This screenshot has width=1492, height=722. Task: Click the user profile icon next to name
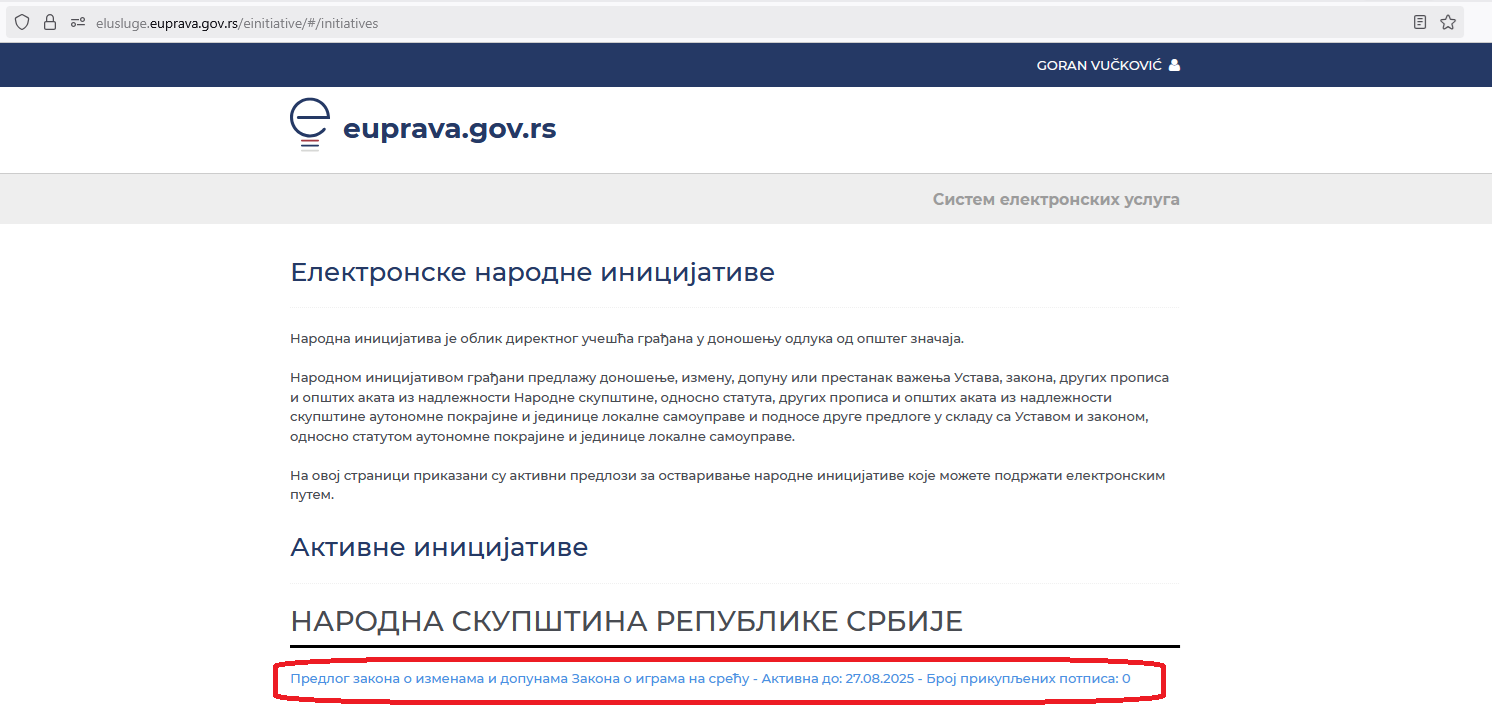[1175, 65]
